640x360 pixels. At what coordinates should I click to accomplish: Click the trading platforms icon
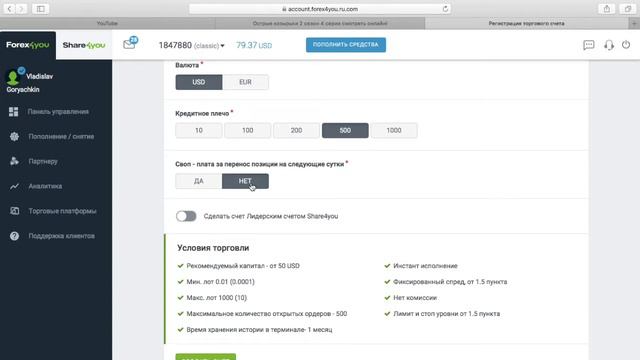tap(14, 211)
